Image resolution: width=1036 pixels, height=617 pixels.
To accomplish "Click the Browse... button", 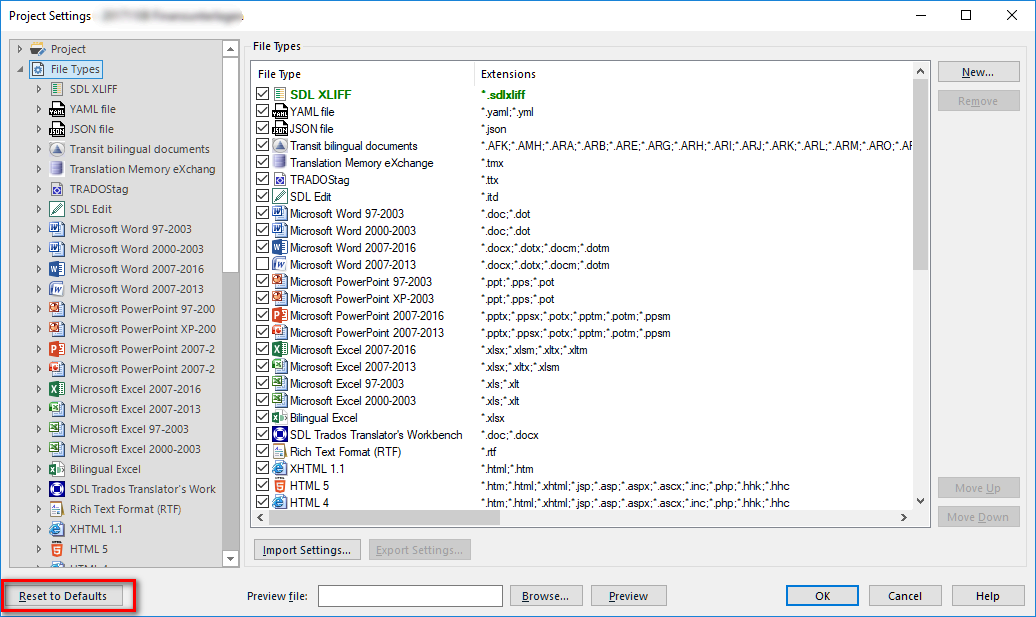I will [x=546, y=596].
